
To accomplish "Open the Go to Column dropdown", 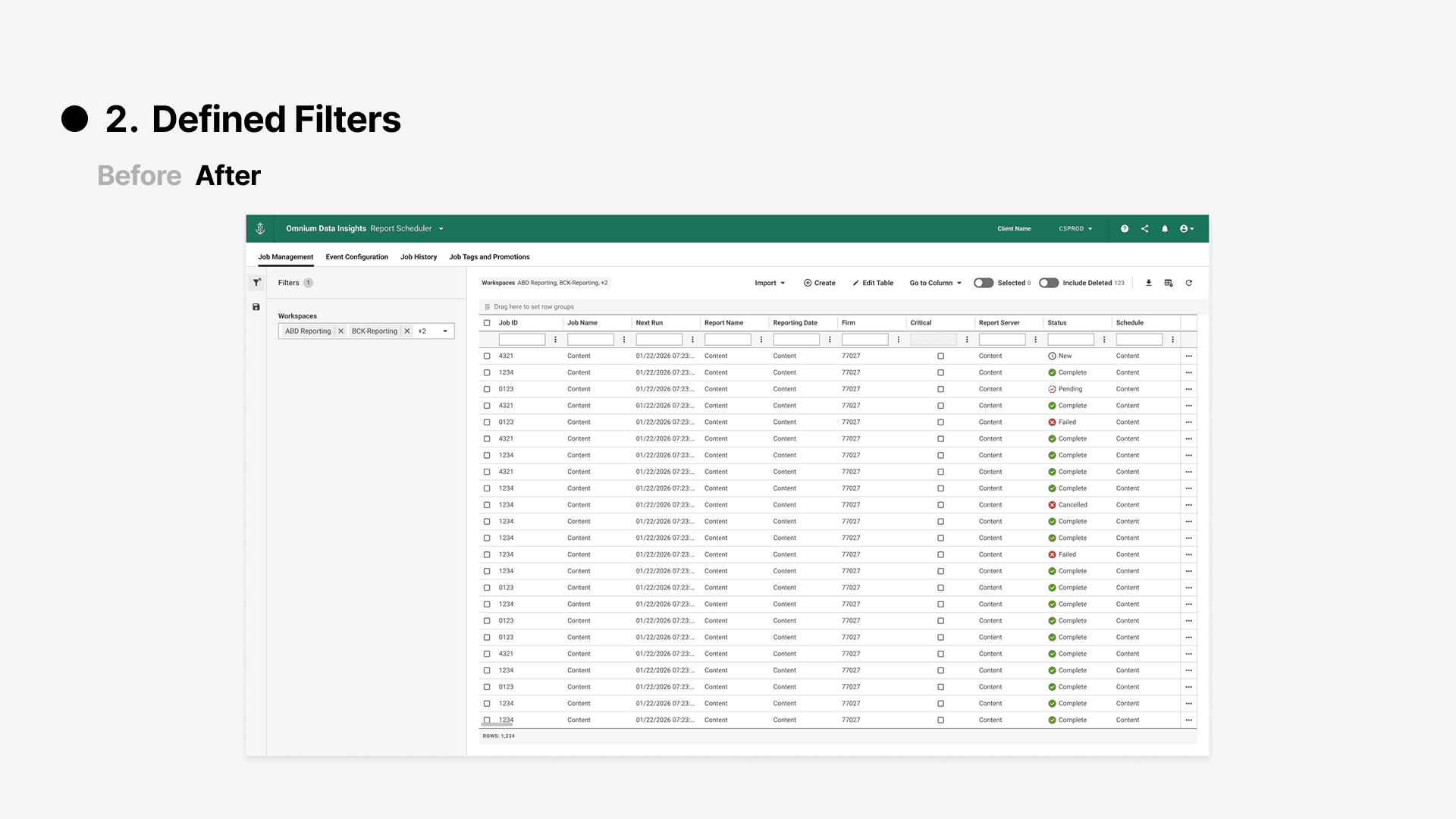I will [x=936, y=283].
